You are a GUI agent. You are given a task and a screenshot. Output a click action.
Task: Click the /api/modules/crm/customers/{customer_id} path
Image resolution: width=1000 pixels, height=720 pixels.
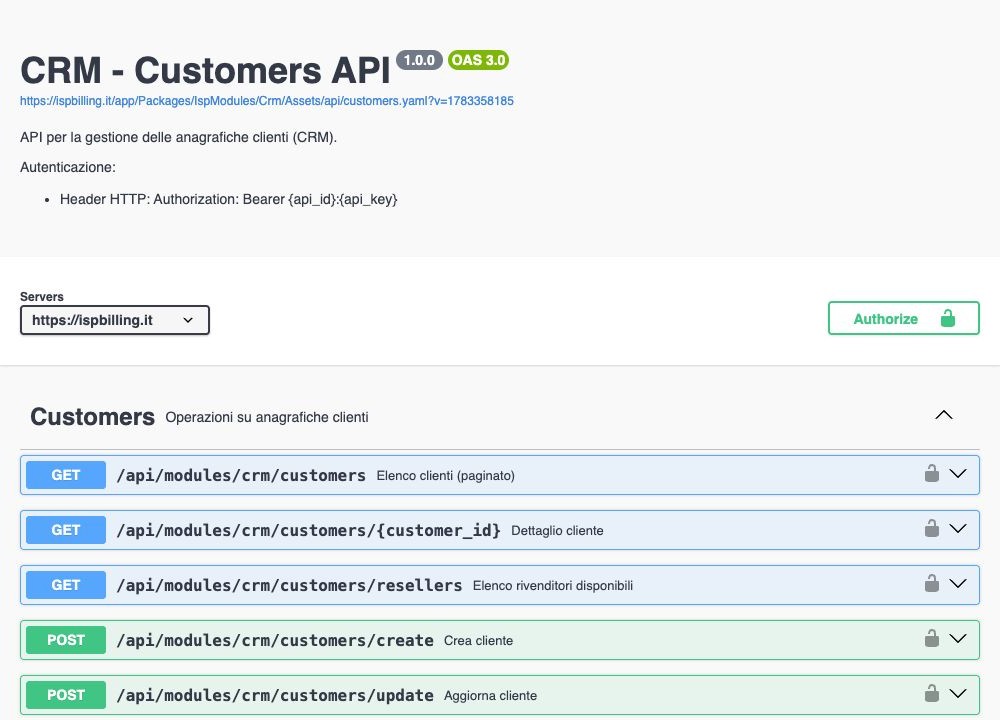click(x=309, y=531)
